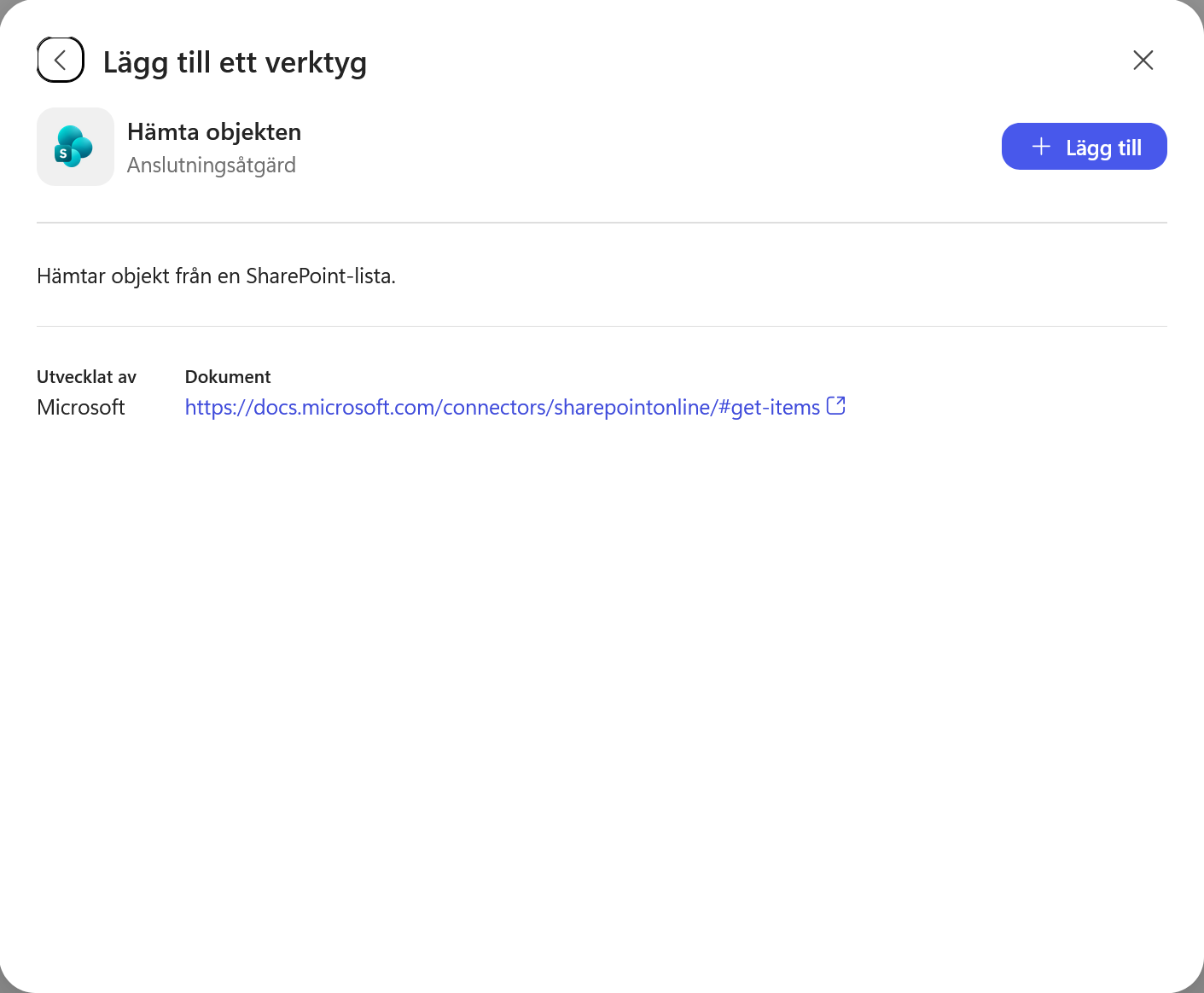Screen dimensions: 1204x993
Task: Click the Lägg till ett verktyg heading
Action: [236, 62]
